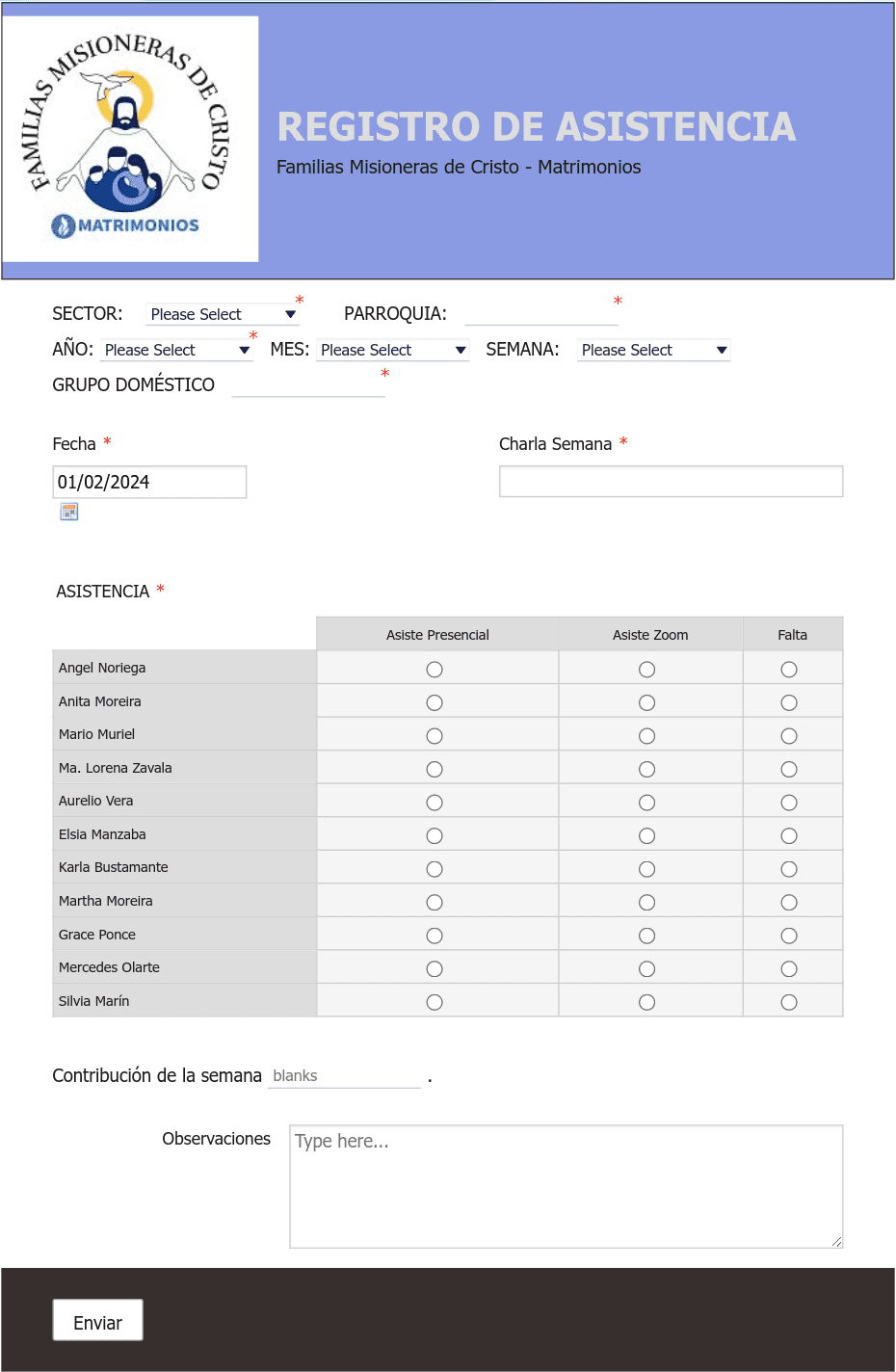Mark Aurelio Vera as Asiste Presencial
This screenshot has height=1372, width=896.
click(435, 803)
